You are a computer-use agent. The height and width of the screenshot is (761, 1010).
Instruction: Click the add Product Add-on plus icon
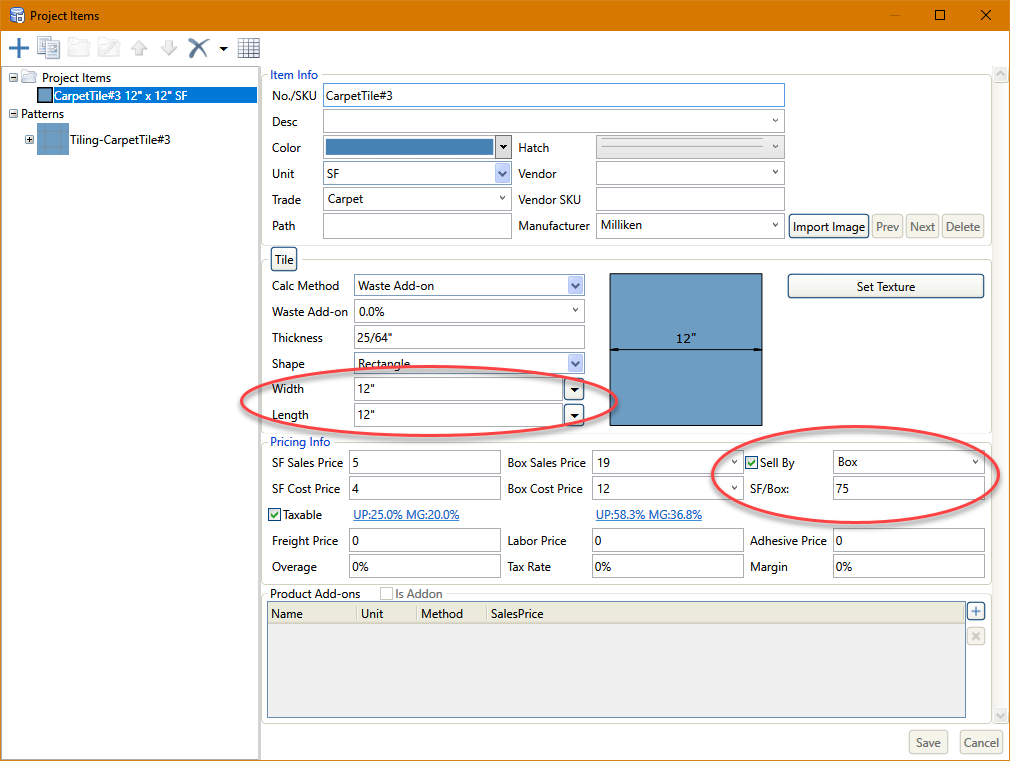pyautogui.click(x=976, y=611)
